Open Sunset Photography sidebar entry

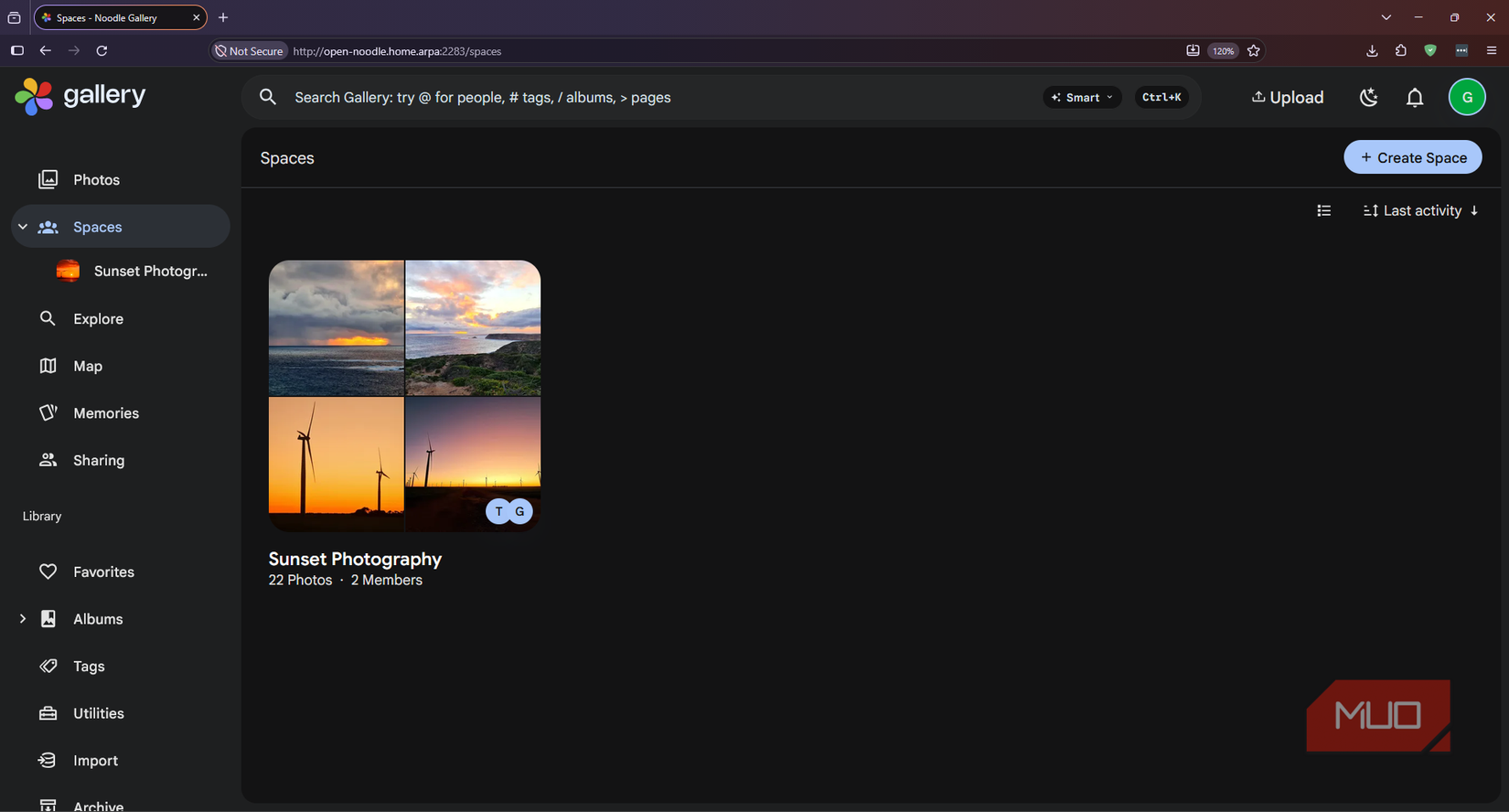pyautogui.click(x=132, y=271)
